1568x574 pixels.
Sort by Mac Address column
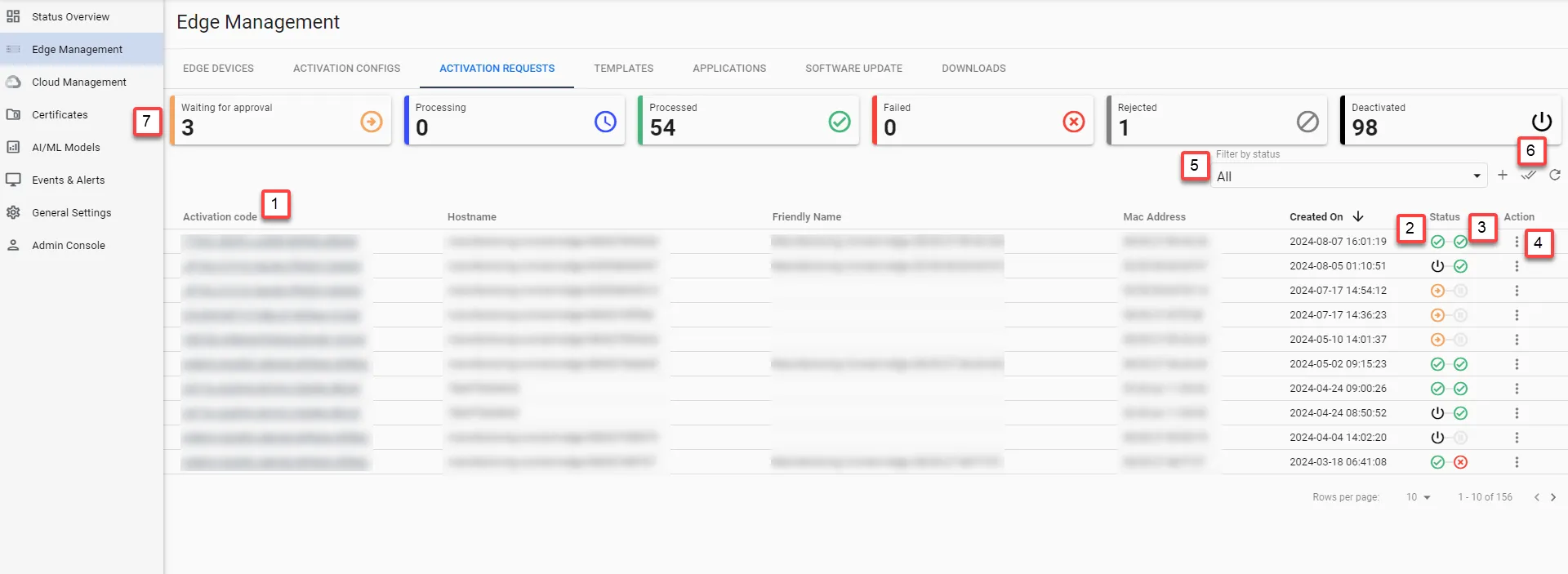pos(1154,217)
